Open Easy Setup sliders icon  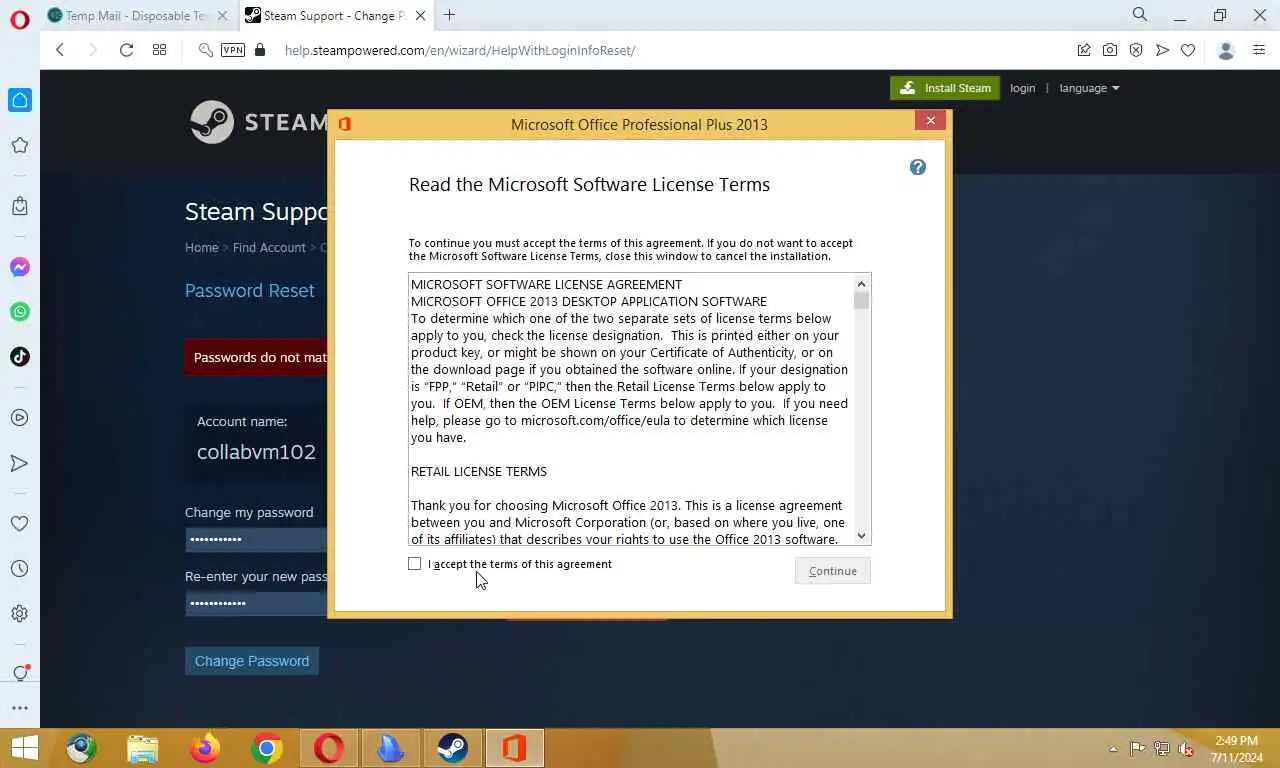[1259, 50]
